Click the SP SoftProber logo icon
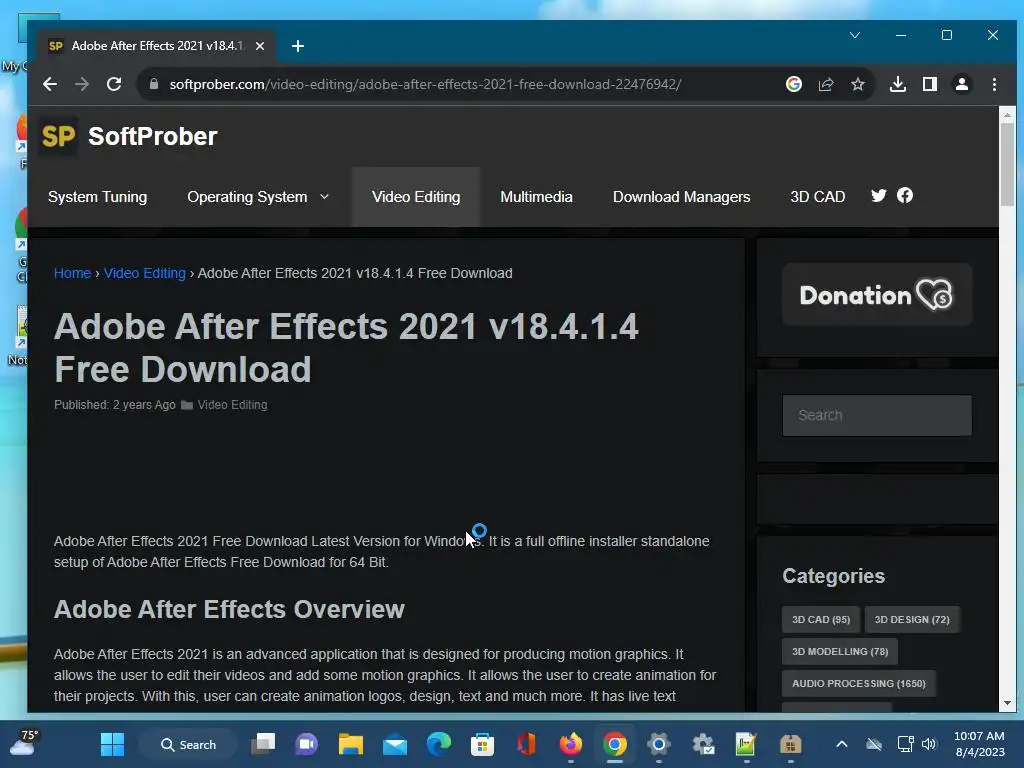 point(58,136)
